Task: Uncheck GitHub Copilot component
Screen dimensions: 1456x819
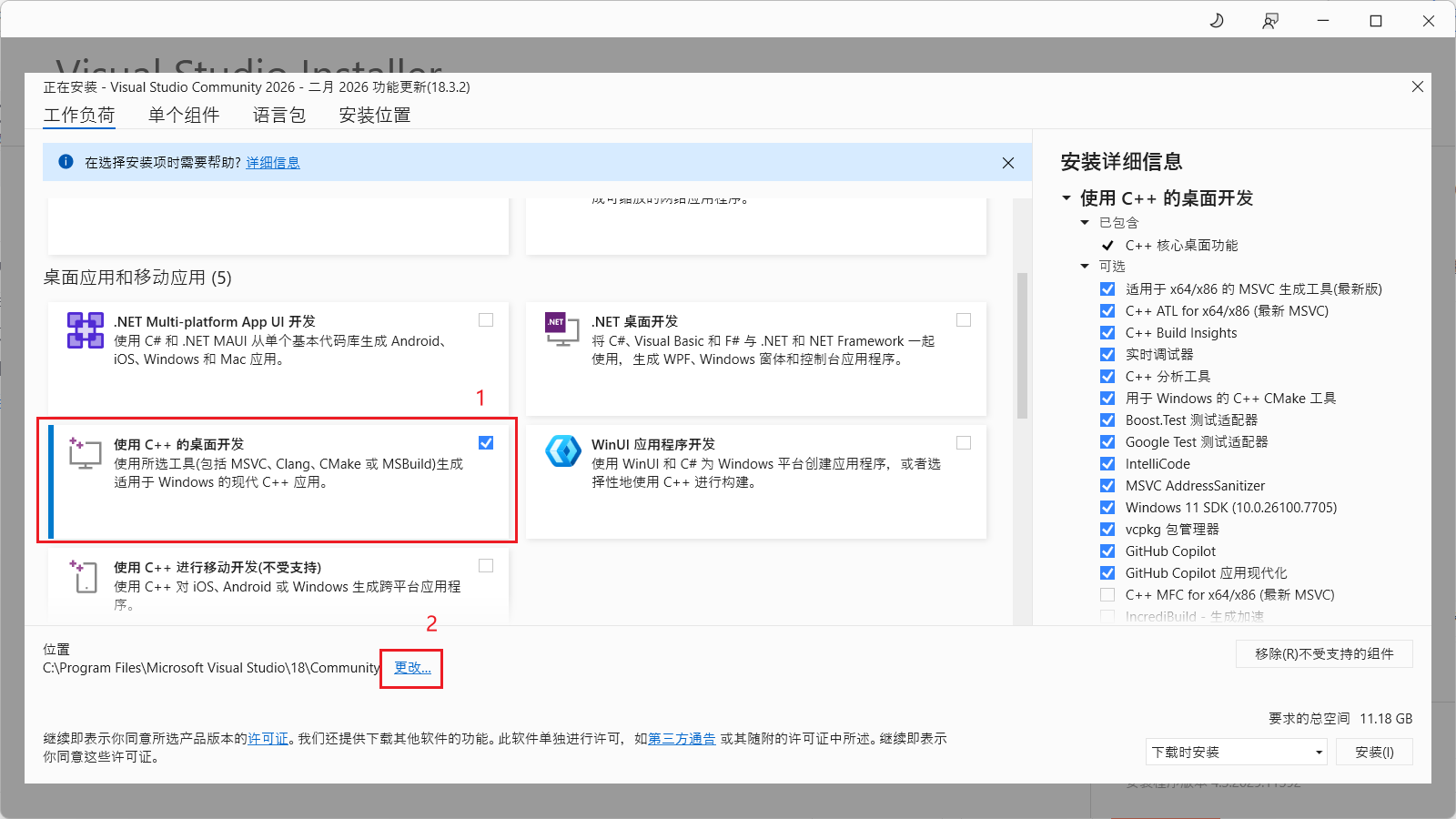Action: point(1107,551)
